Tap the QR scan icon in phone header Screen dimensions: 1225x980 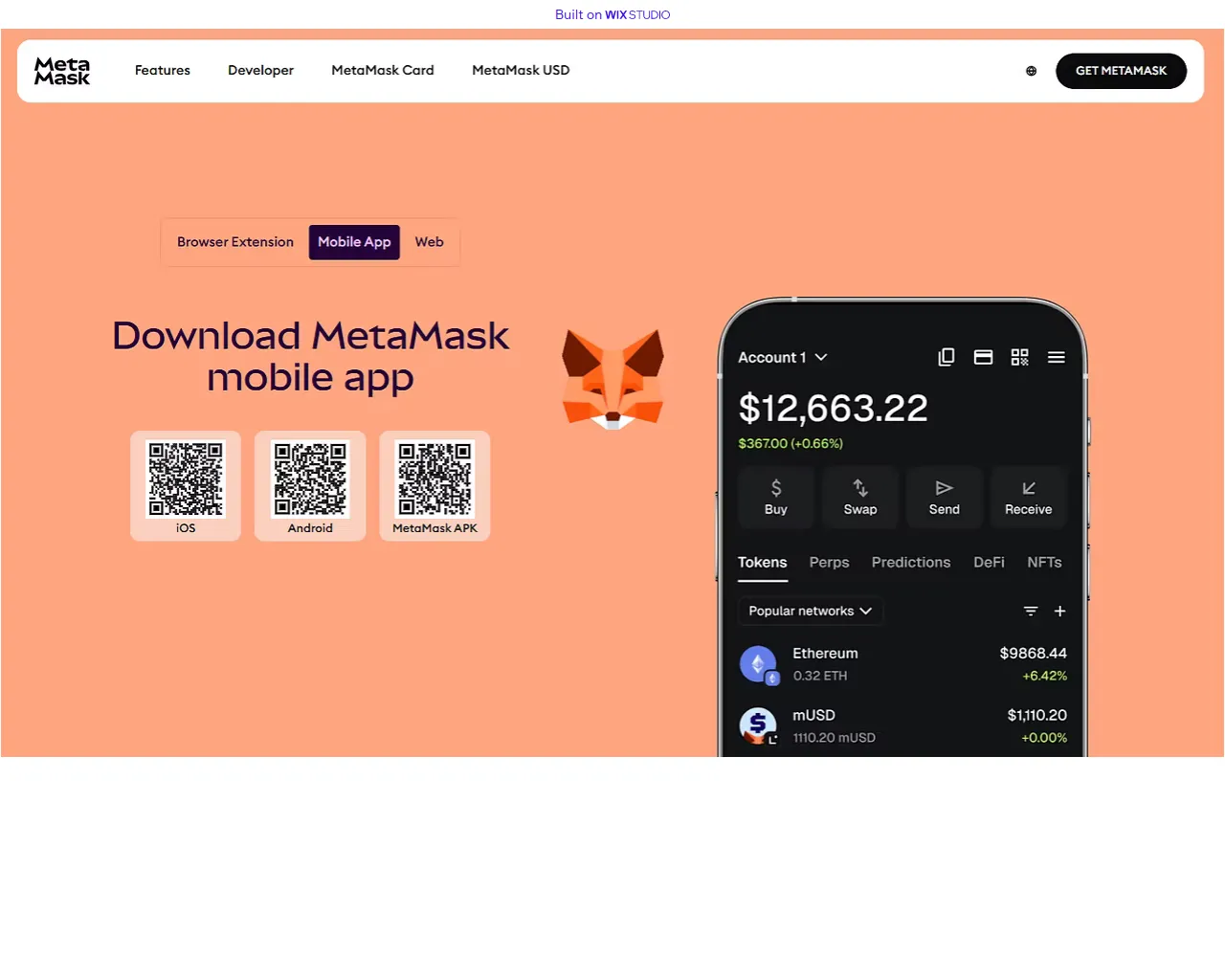[1020, 357]
